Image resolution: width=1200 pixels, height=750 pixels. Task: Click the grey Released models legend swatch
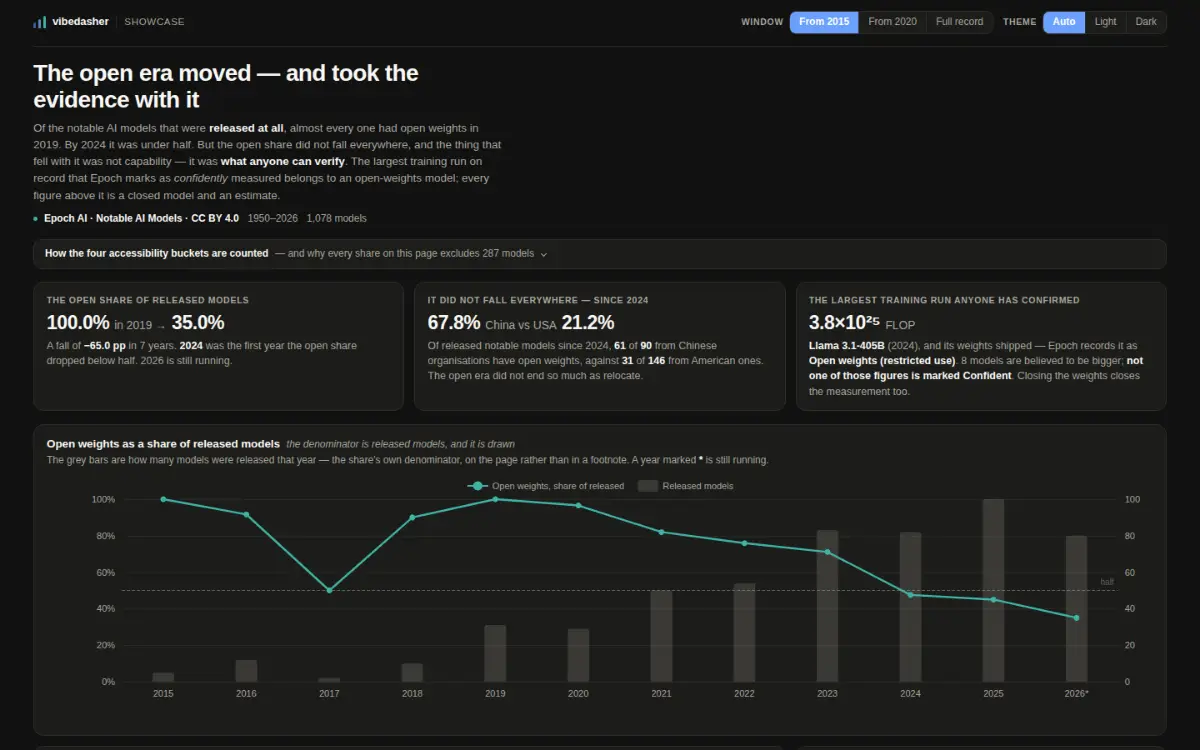point(648,486)
